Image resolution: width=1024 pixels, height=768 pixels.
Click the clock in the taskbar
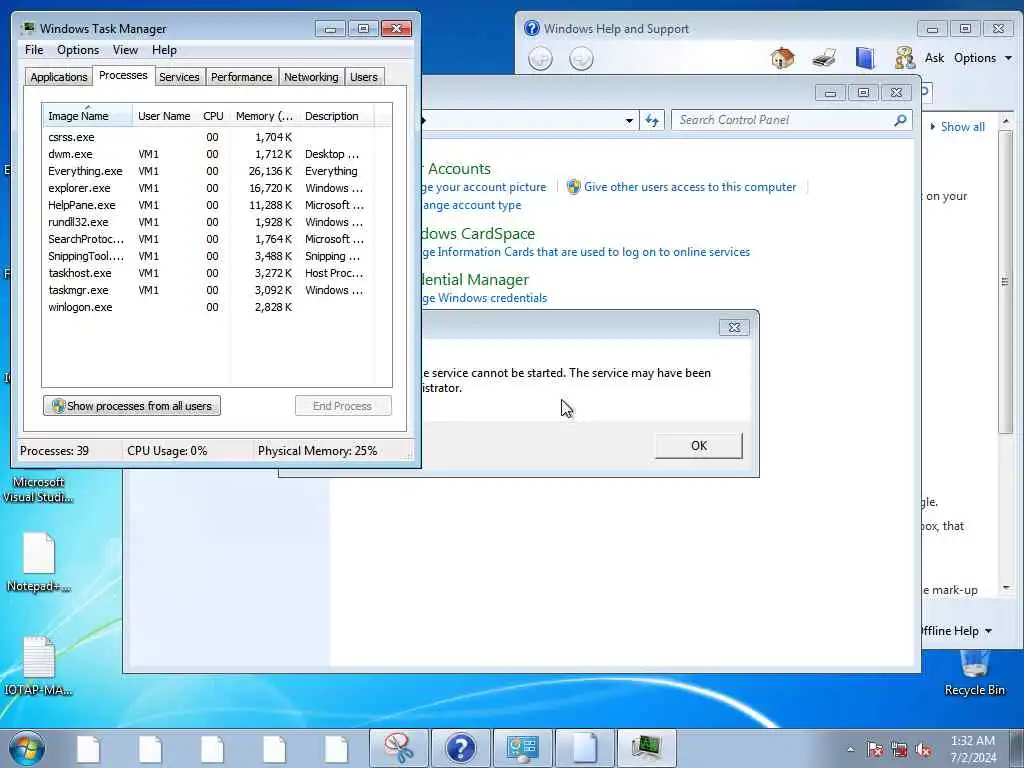(973, 749)
